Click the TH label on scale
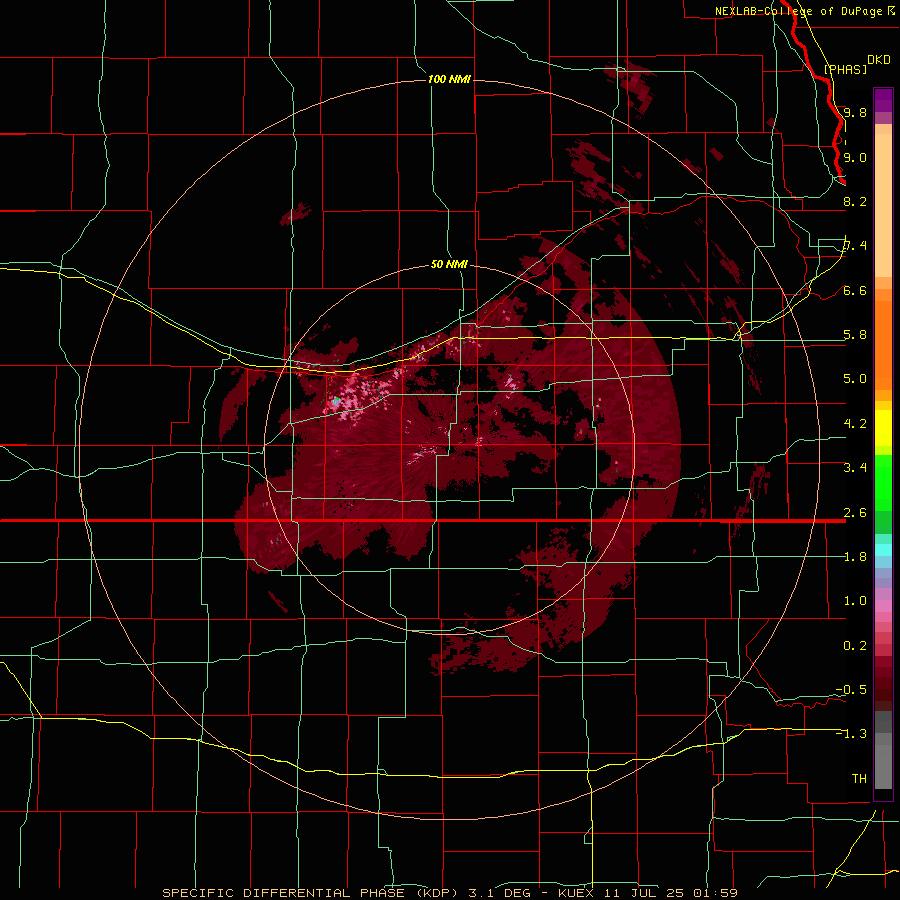 click(859, 779)
